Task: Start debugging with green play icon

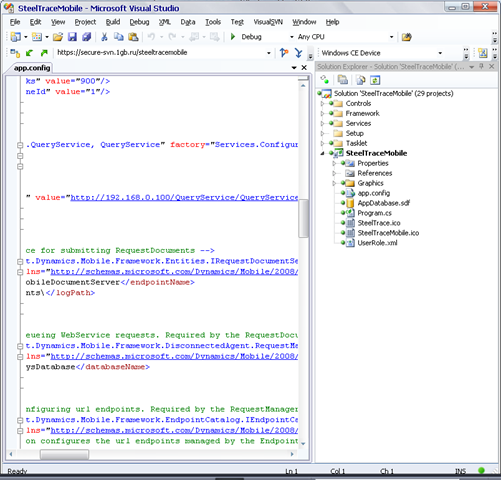Action: click(233, 37)
